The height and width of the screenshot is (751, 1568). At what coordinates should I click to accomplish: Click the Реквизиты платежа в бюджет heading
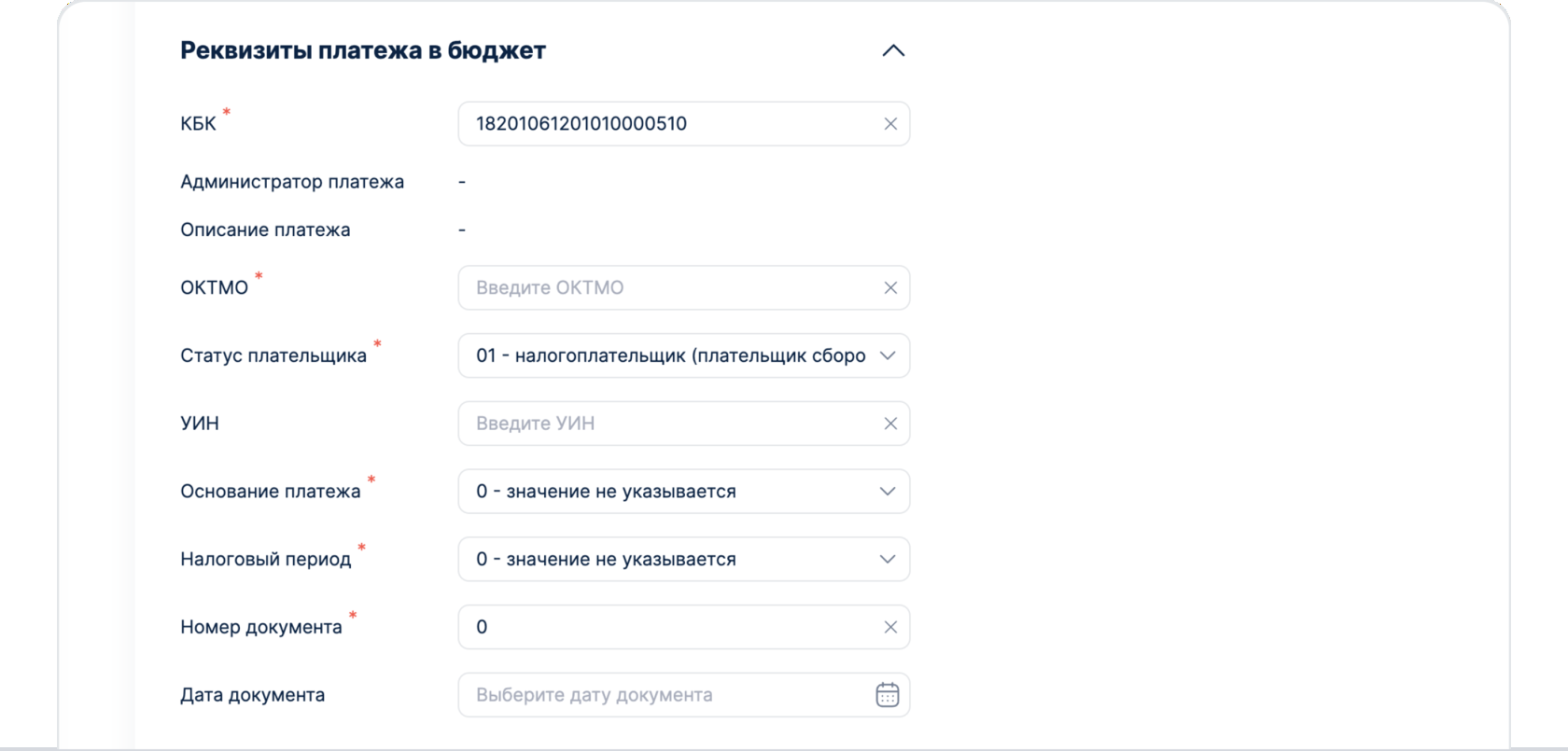(x=362, y=50)
